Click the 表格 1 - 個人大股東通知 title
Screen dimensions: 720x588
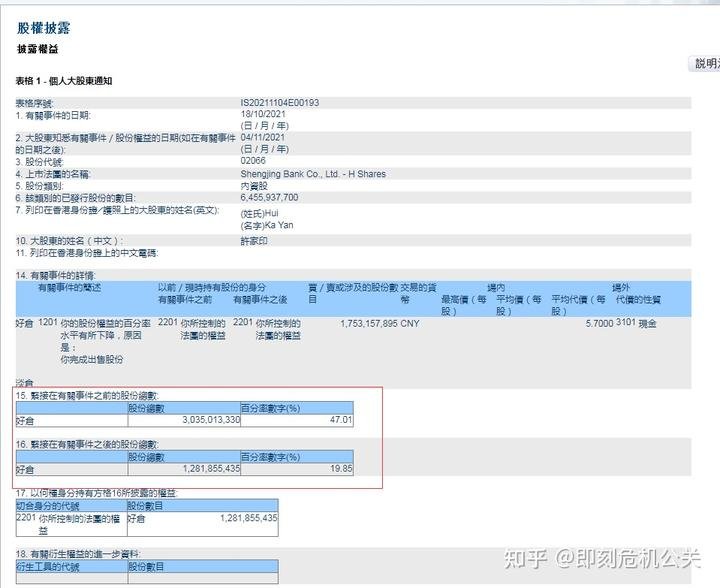click(x=64, y=81)
